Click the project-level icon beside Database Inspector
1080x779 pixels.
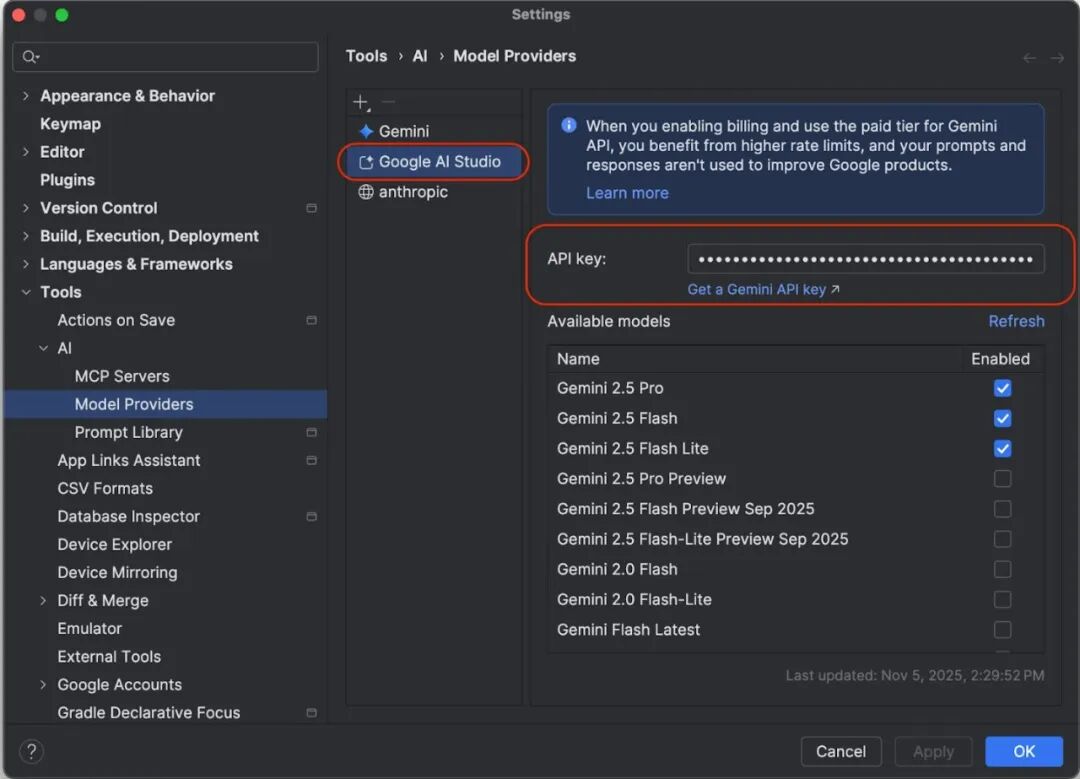click(x=311, y=517)
